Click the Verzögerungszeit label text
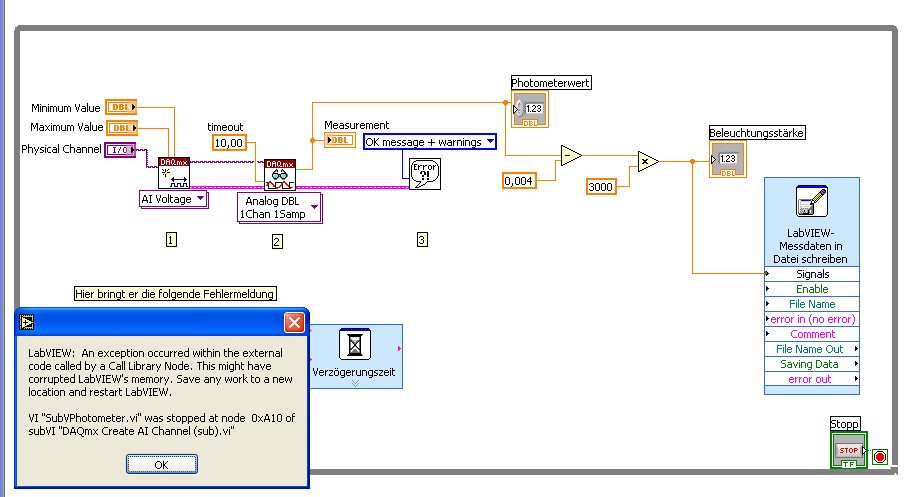The width and height of the screenshot is (909, 497). tap(354, 372)
